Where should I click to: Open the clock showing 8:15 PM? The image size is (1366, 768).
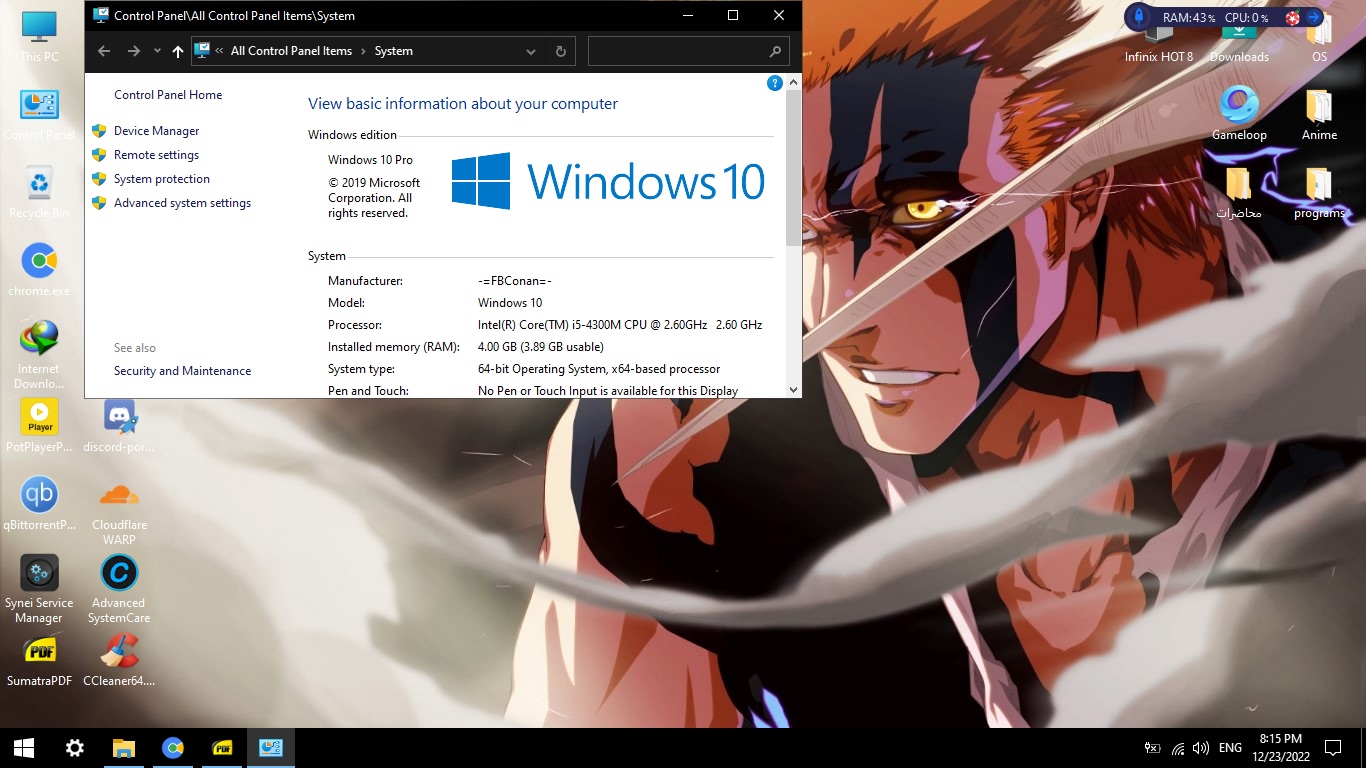coord(1280,748)
